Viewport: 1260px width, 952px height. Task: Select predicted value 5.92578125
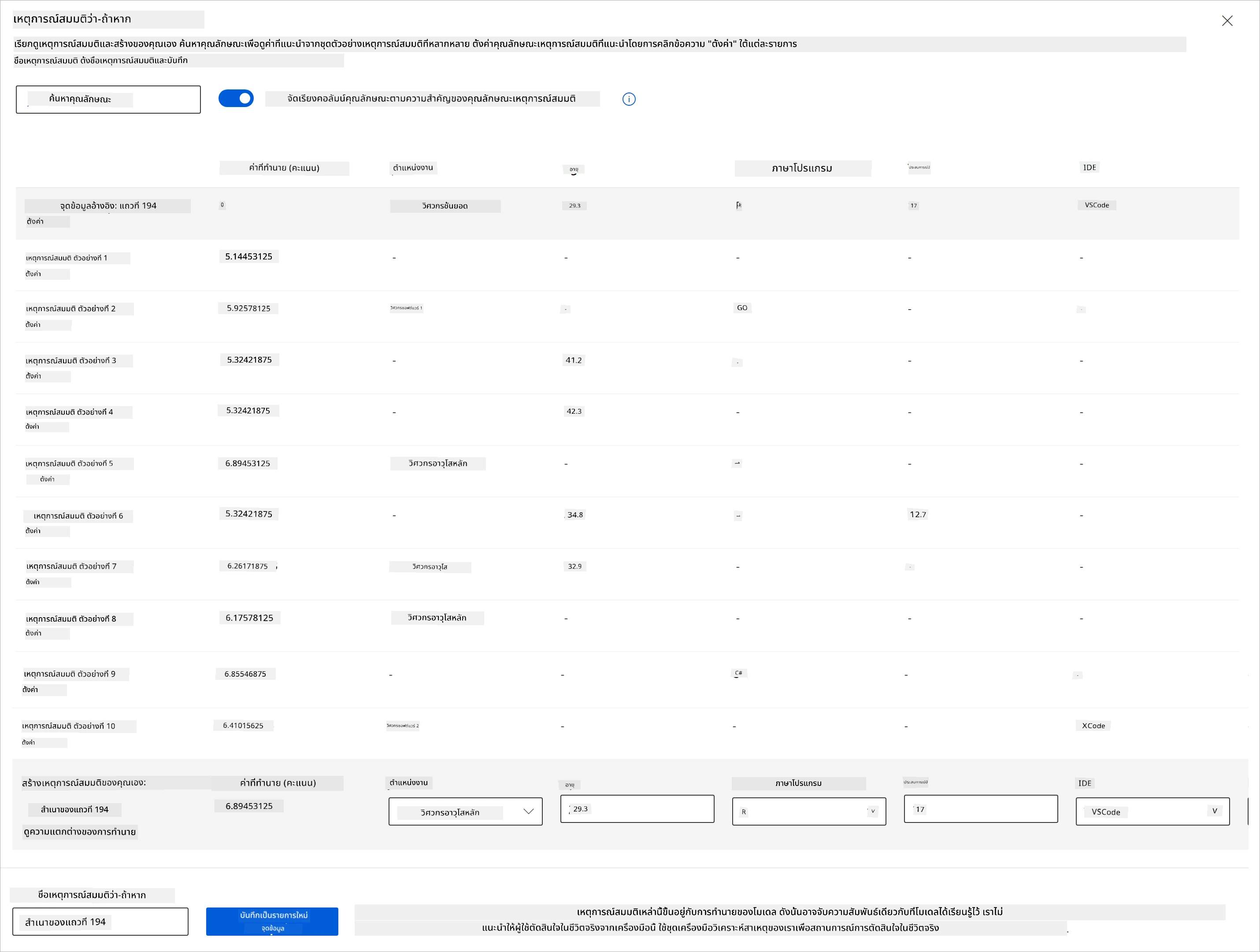pyautogui.click(x=248, y=308)
